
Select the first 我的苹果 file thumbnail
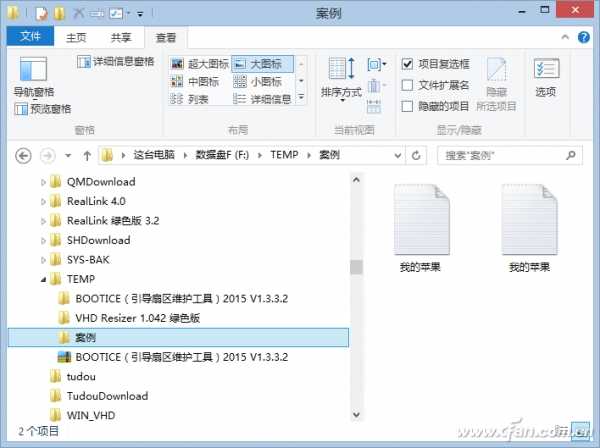(x=421, y=228)
